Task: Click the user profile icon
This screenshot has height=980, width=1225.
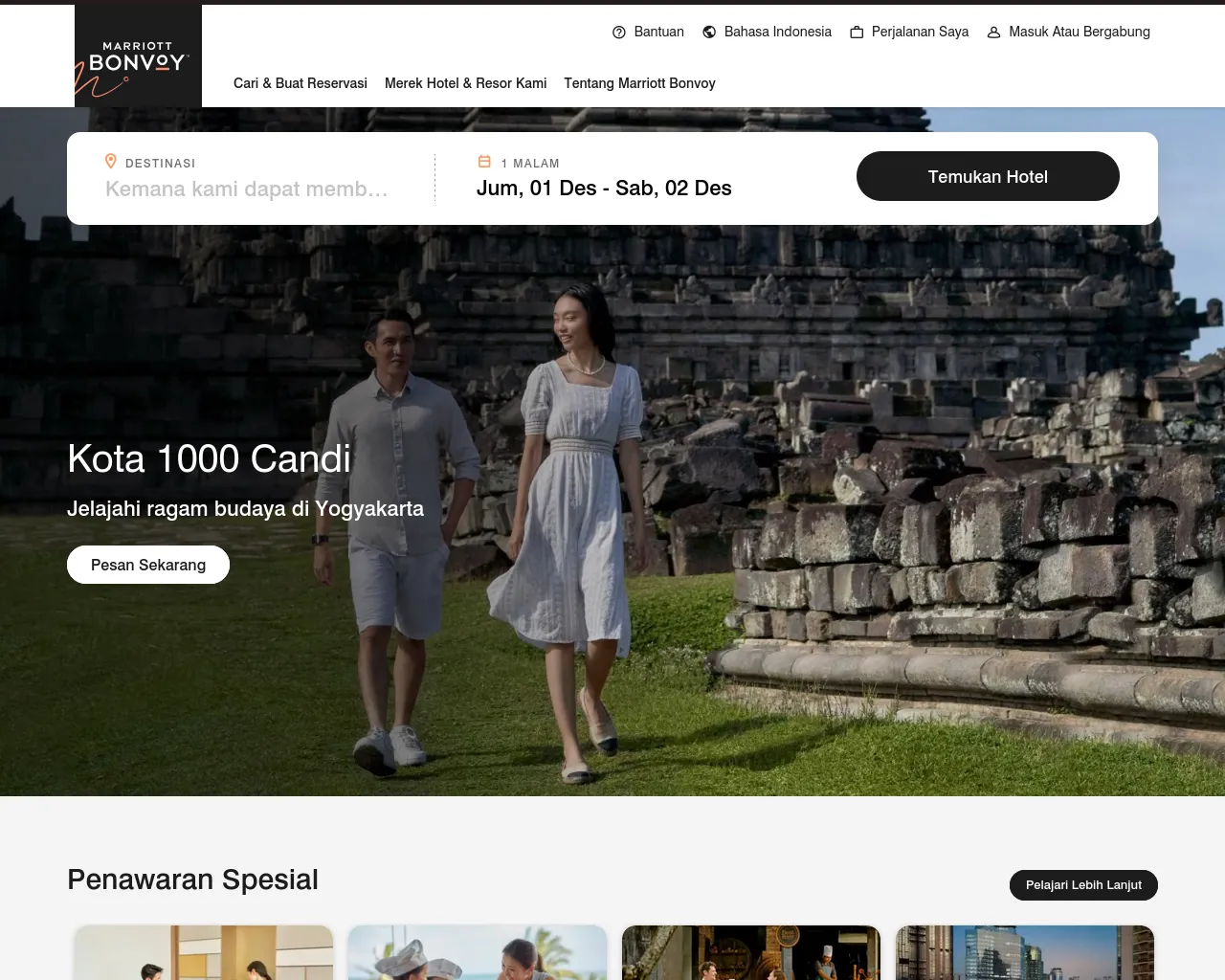Action: pyautogui.click(x=994, y=33)
